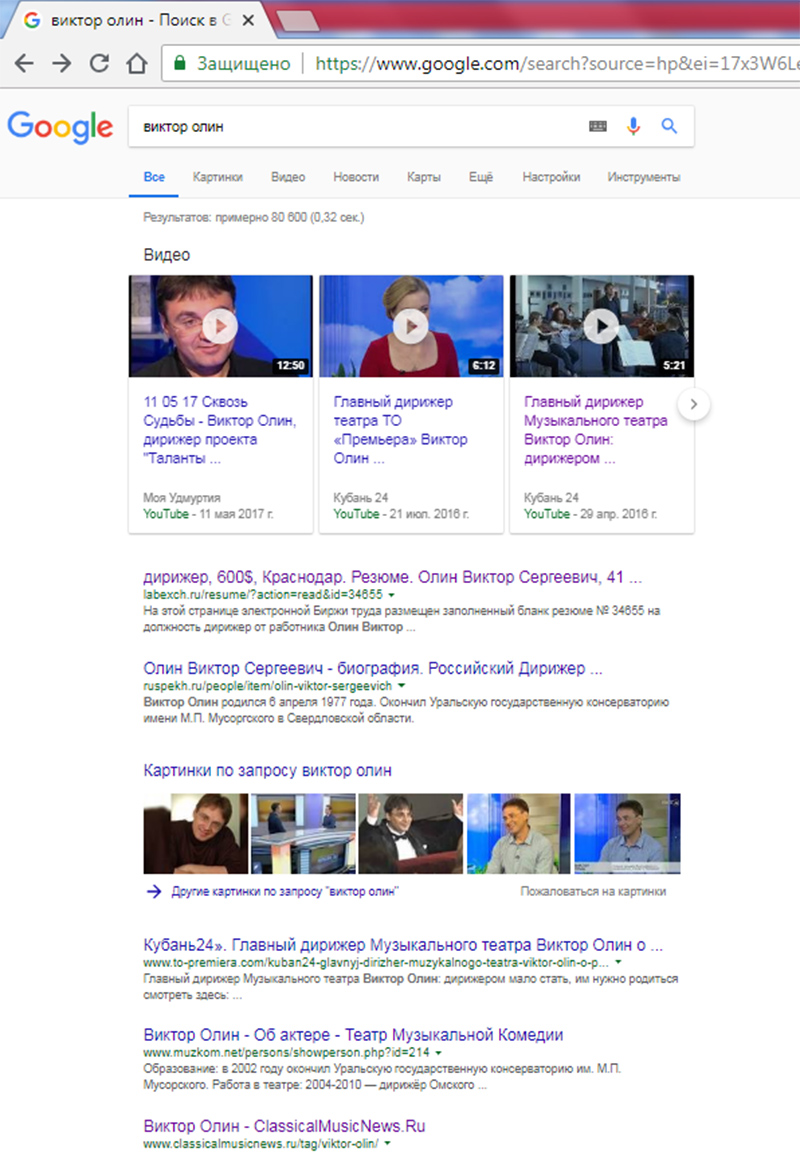Click 'Другие картинки по запросу' link
Image resolution: width=800 pixels, height=1152 pixels.
(x=285, y=892)
